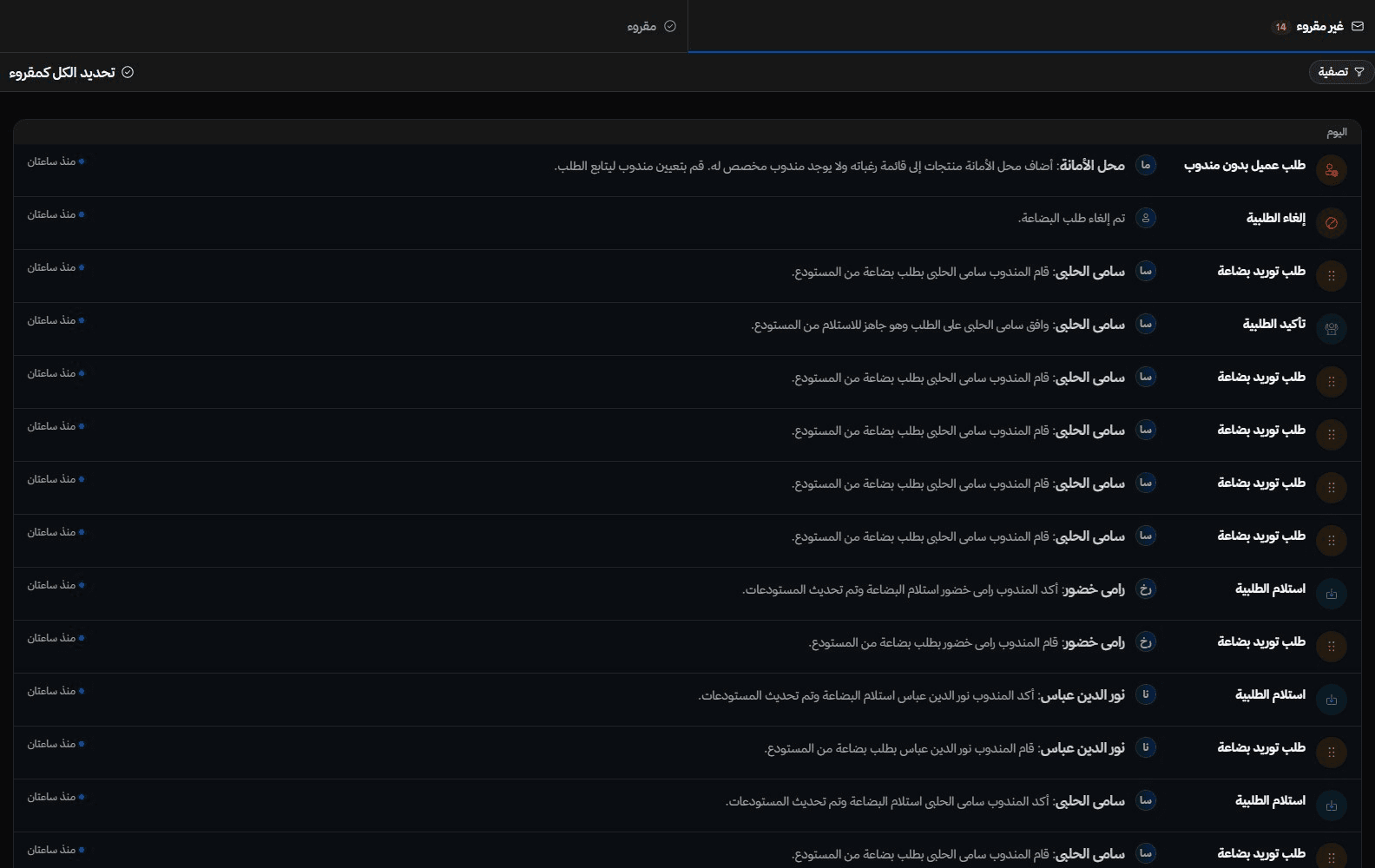Select the "إلغاء الطلبية" notification title
The height and width of the screenshot is (868, 1375).
point(1276,218)
